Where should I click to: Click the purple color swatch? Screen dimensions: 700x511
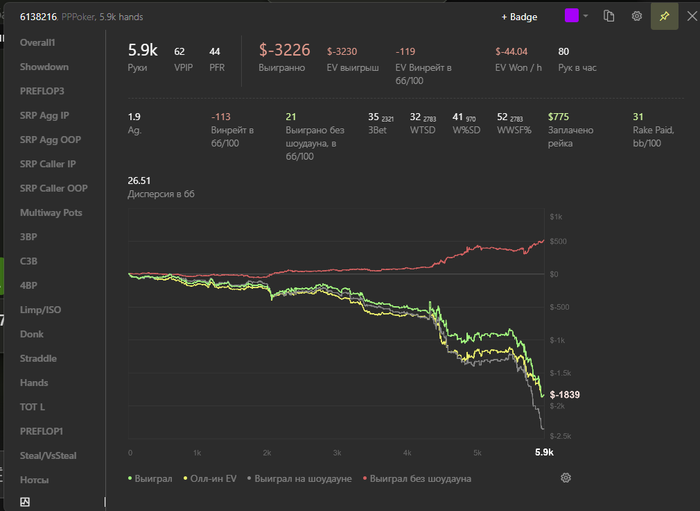pos(571,16)
